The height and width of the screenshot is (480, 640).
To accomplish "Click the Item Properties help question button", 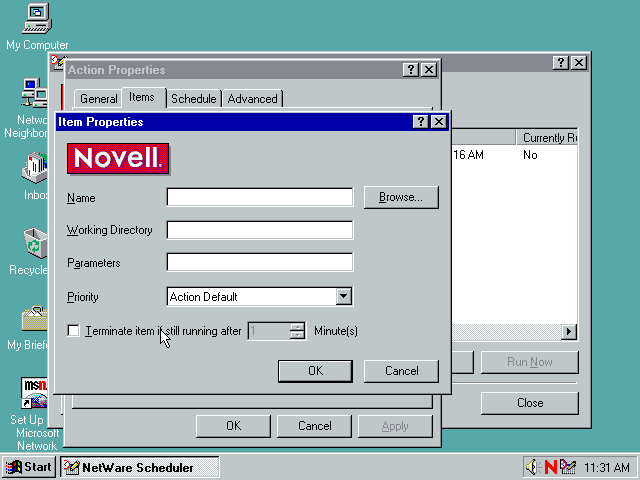I will (x=420, y=122).
